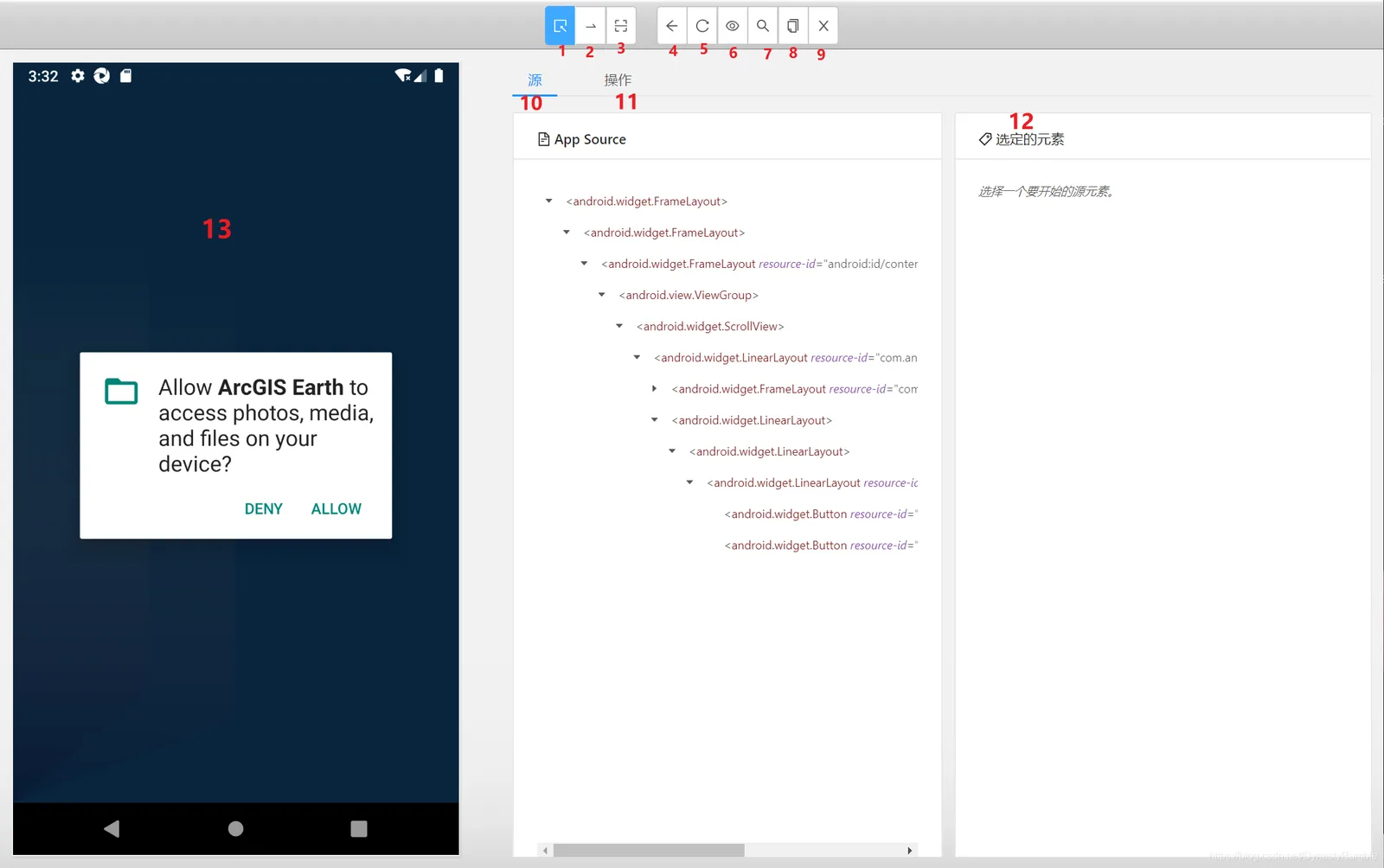Tap ALLOW in the permission dialog
Viewport: 1384px width, 868px height.
click(x=336, y=509)
